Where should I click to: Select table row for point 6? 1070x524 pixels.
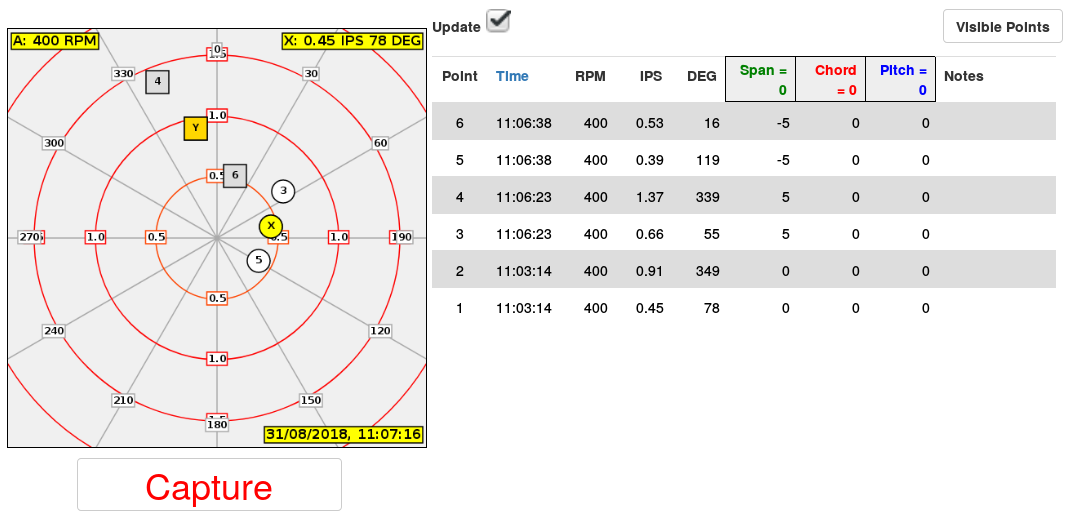pos(743,123)
